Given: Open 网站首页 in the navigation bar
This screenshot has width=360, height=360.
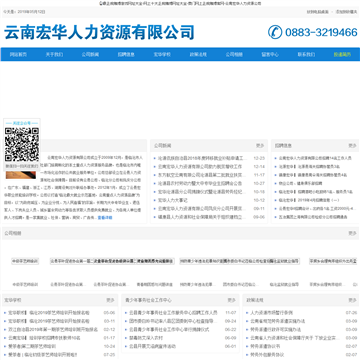Looking at the screenshot, I should [18, 55].
